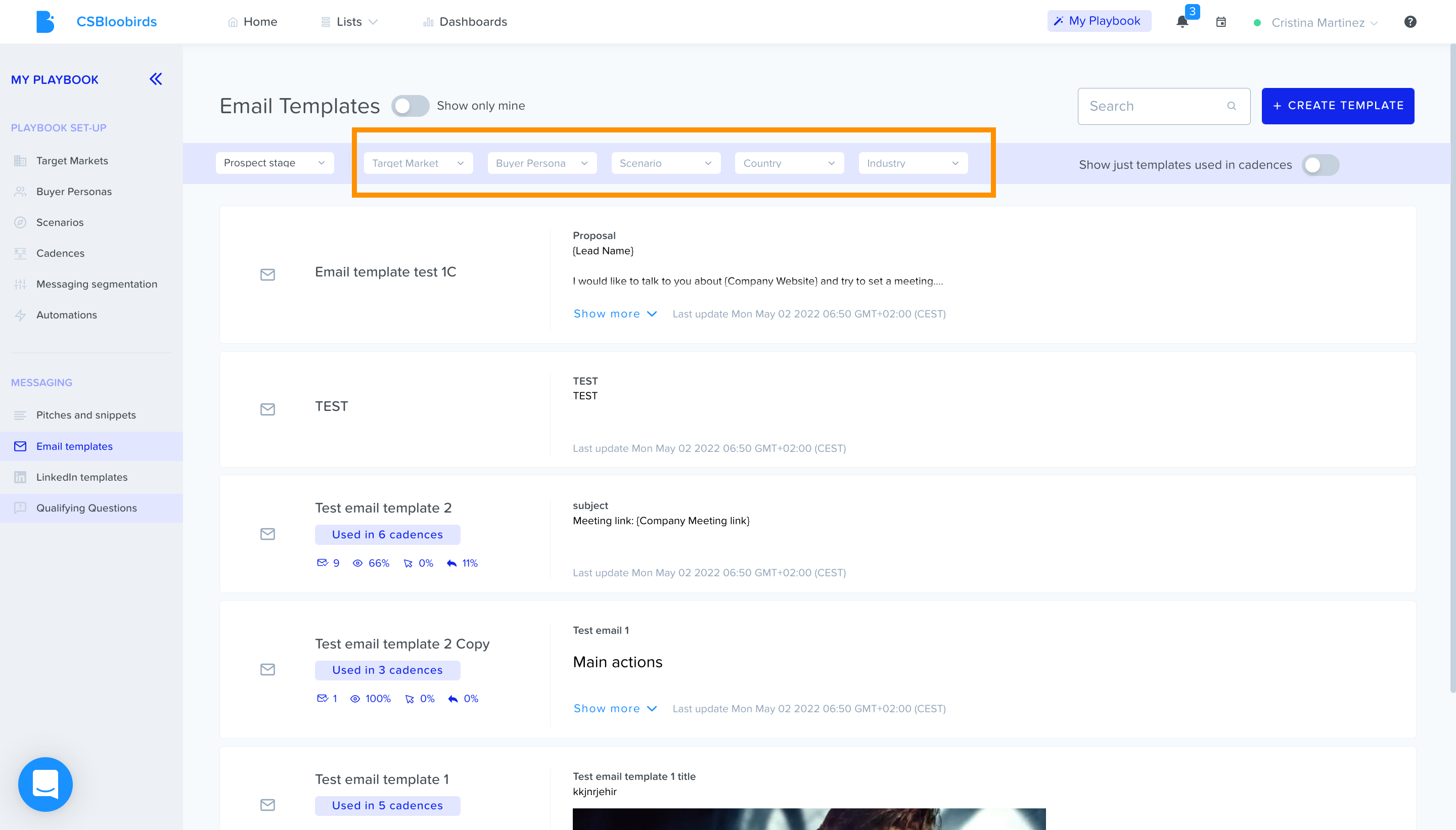This screenshot has height=830, width=1456.
Task: Click the 0% click-rate cursor icon in Test email template 2 Copy
Action: (x=409, y=699)
